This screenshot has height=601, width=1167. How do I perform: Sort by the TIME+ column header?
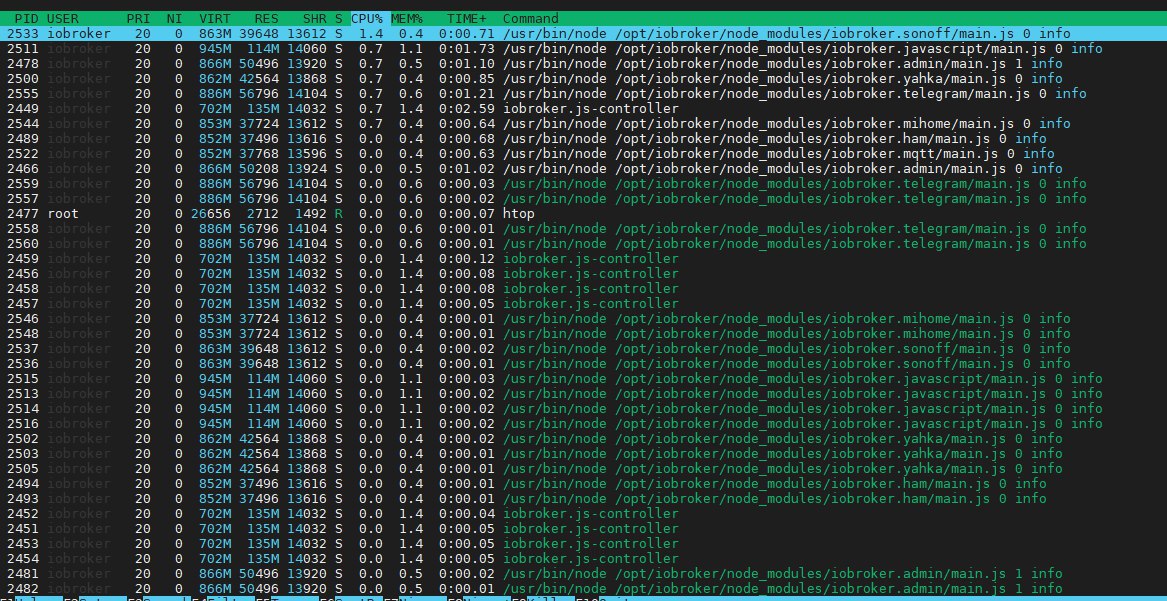coord(467,19)
